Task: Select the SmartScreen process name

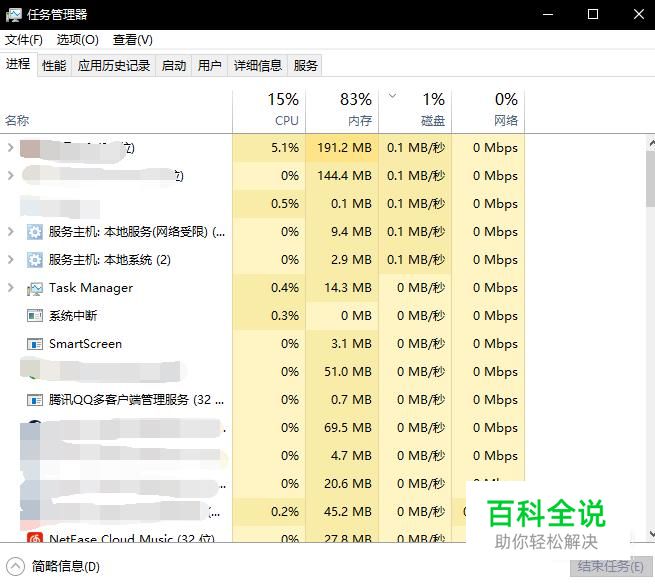Action: (85, 344)
